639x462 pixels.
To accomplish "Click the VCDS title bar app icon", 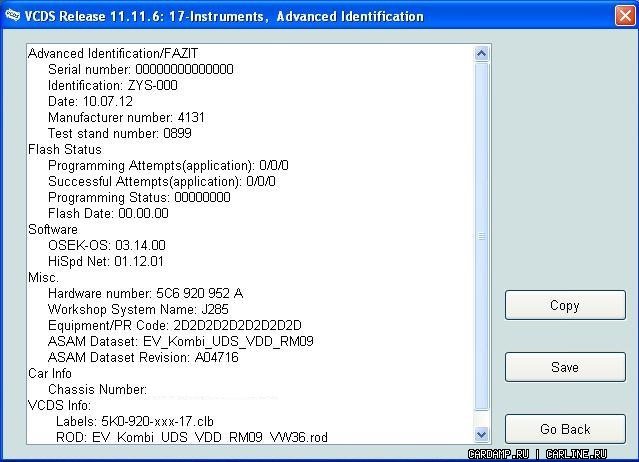I will (12, 15).
